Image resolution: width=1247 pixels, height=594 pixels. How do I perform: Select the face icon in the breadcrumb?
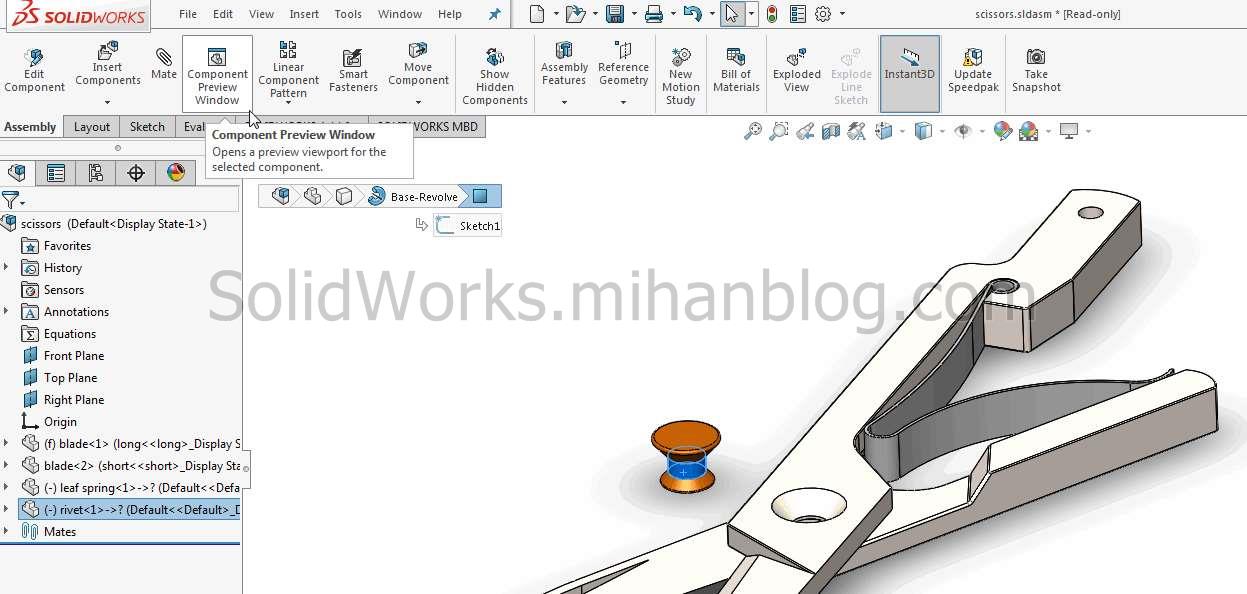pos(480,197)
